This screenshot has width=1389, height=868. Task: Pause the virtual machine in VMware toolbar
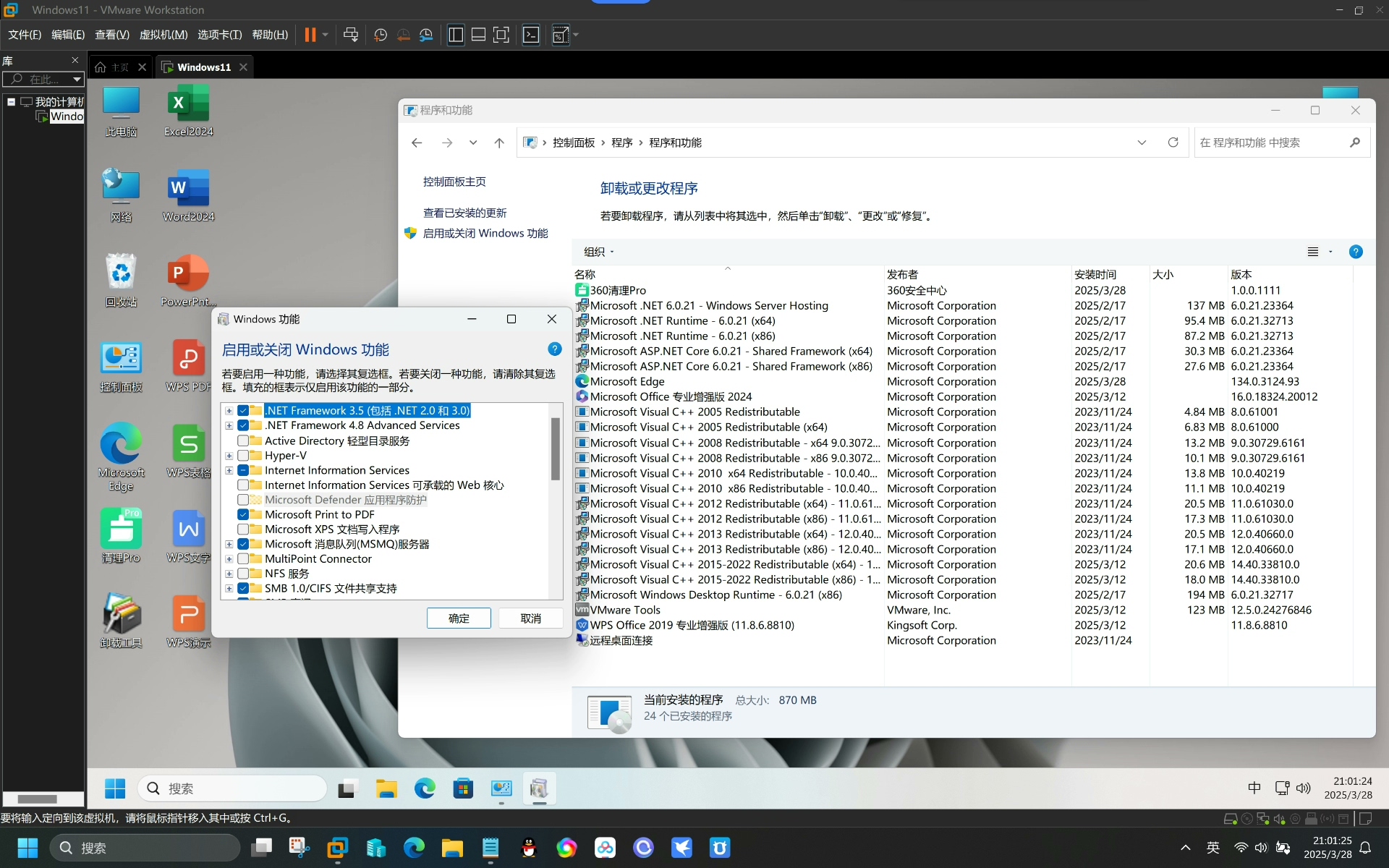(x=310, y=35)
